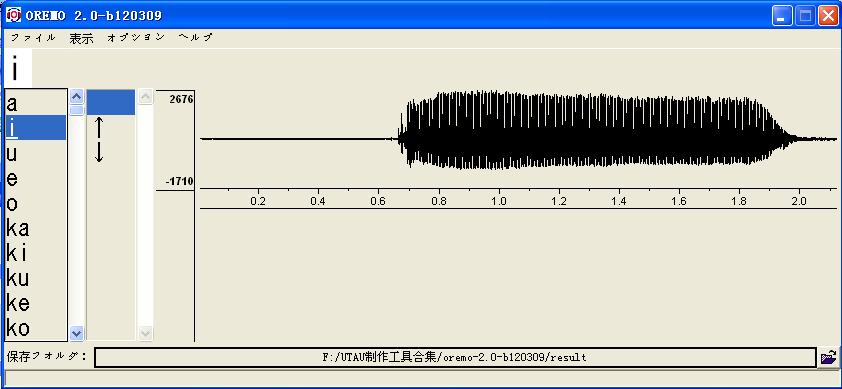
Task: Click the pitch list scroll-down arrow
Action: pos(145,333)
